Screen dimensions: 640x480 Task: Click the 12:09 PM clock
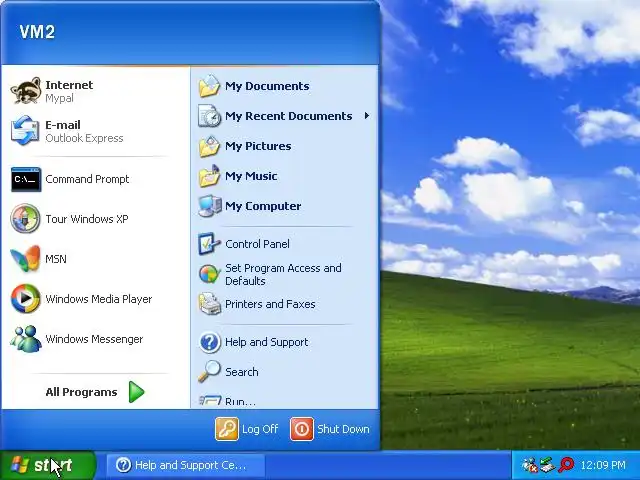coord(603,465)
